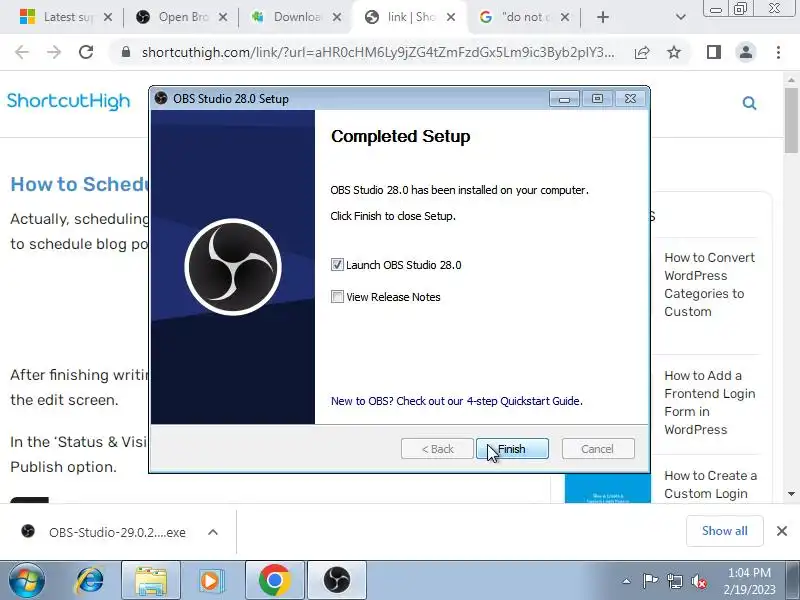Open the network tray icon

[x=674, y=581]
